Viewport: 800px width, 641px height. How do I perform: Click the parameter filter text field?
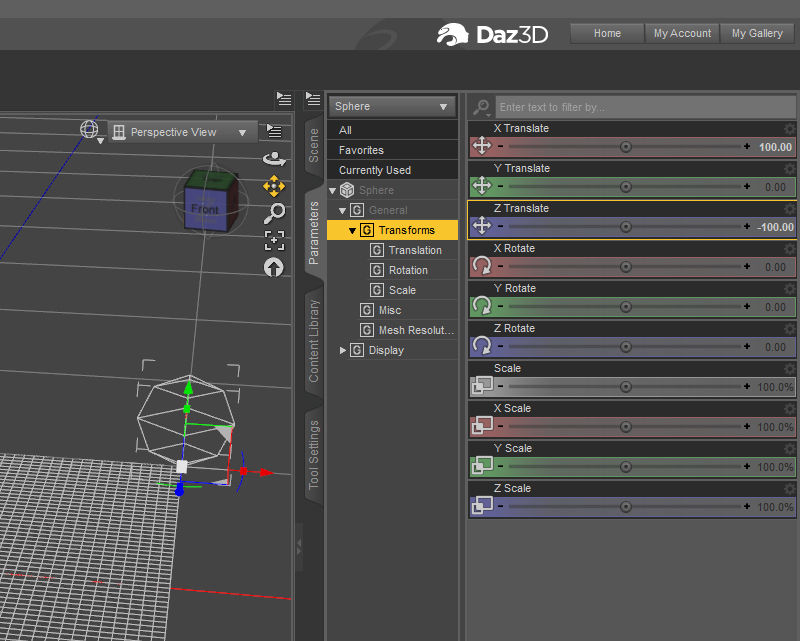pyautogui.click(x=640, y=107)
